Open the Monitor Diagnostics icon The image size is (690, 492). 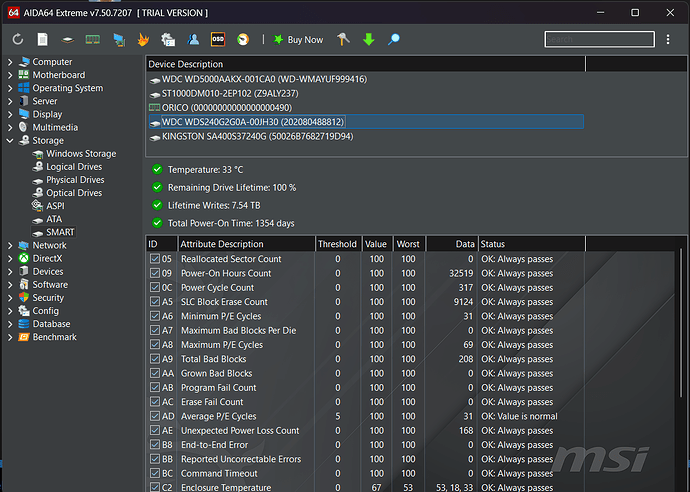119,40
